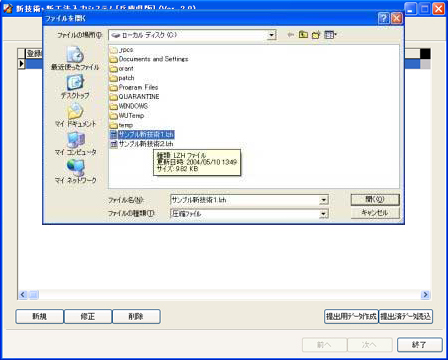This screenshot has width=448, height=360.
Task: Select the temp folder
Action: (x=121, y=125)
